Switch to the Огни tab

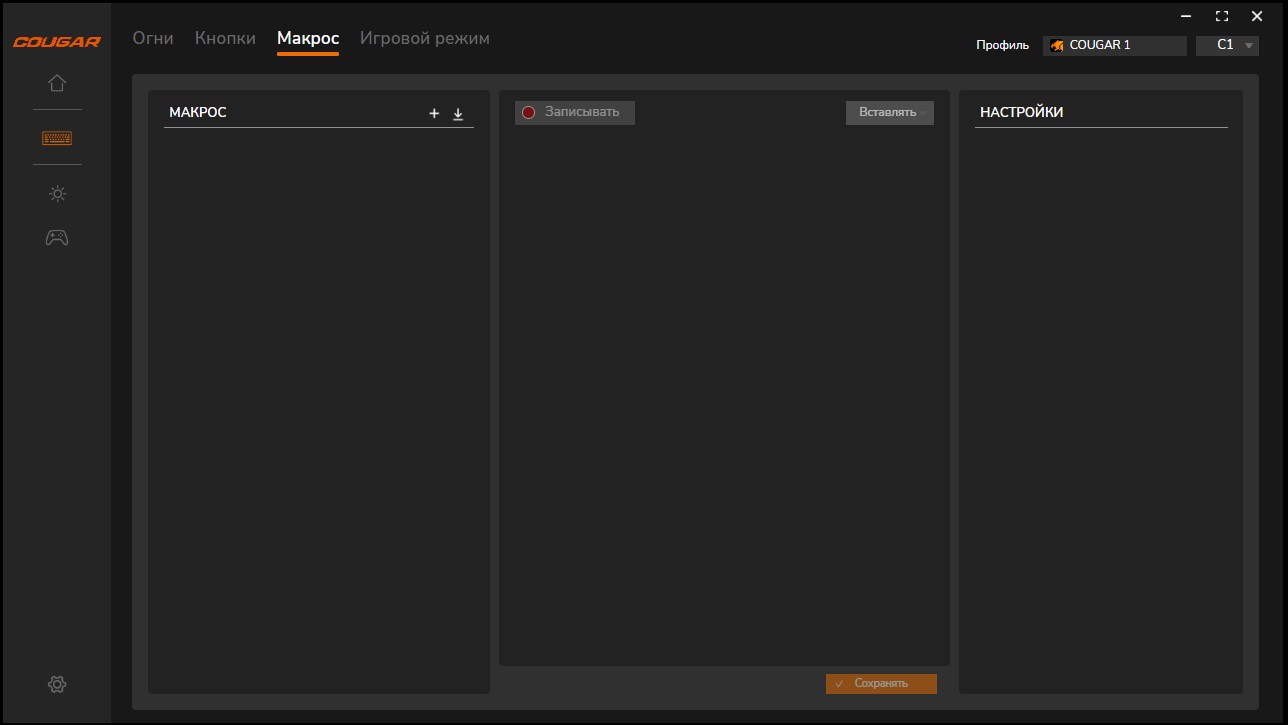(153, 38)
